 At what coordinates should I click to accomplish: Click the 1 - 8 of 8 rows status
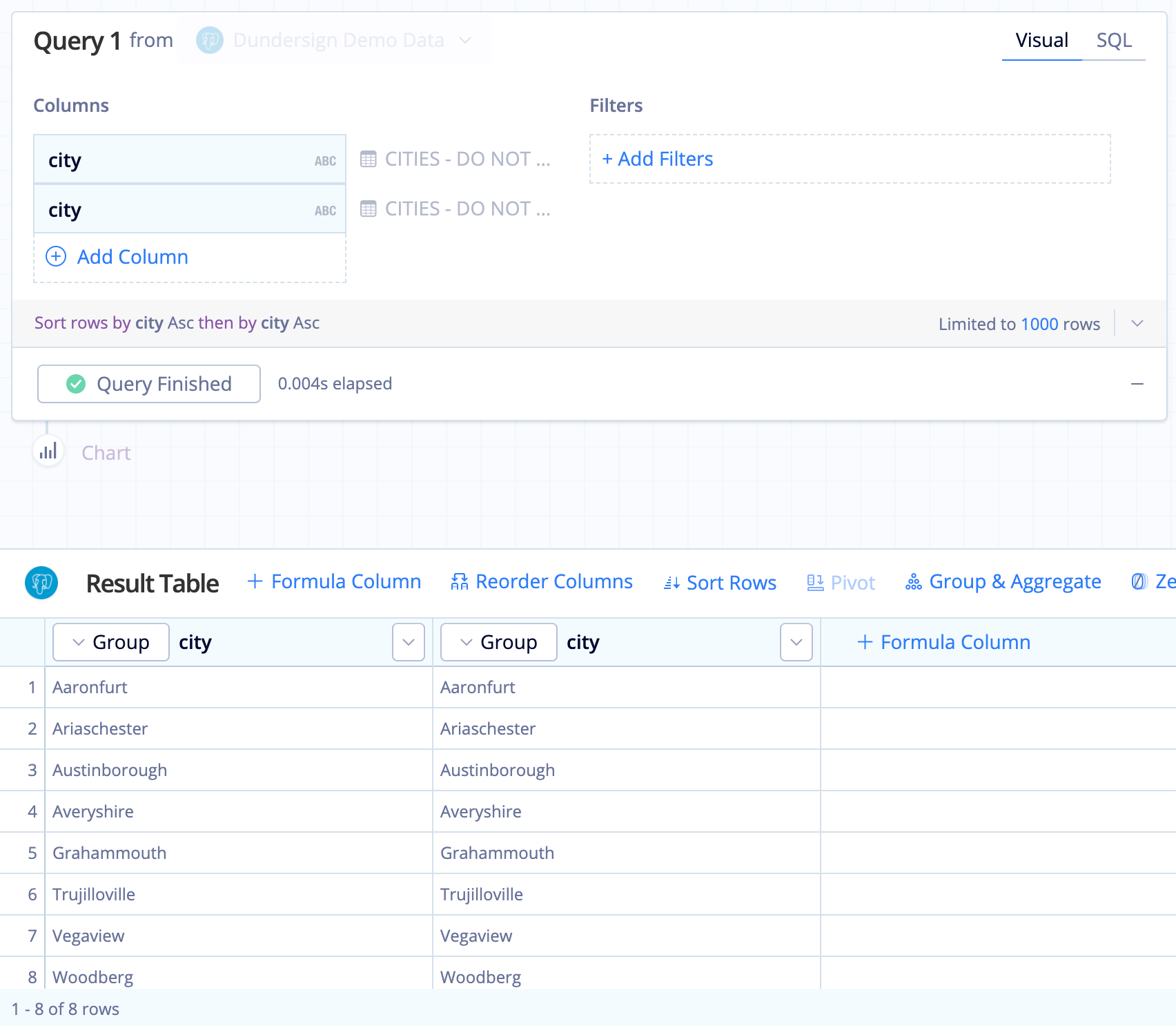(x=66, y=1009)
